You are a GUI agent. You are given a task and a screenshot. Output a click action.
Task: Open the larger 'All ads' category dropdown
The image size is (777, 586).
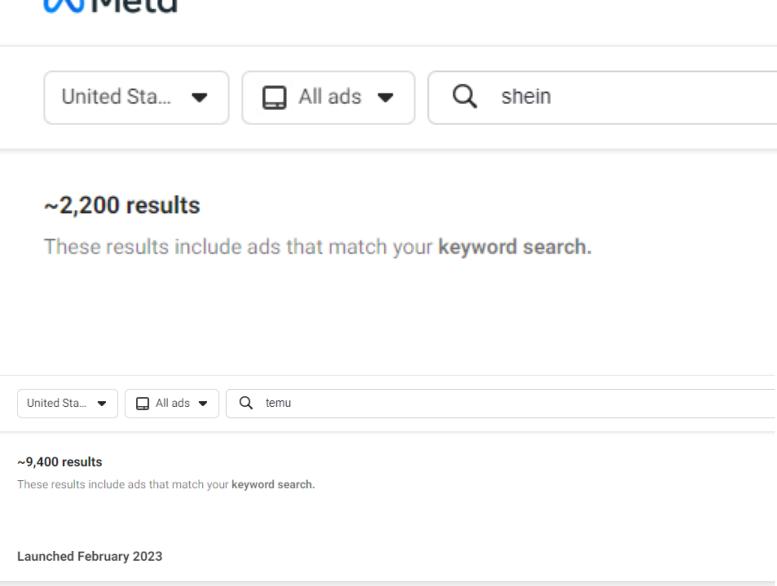click(x=328, y=98)
